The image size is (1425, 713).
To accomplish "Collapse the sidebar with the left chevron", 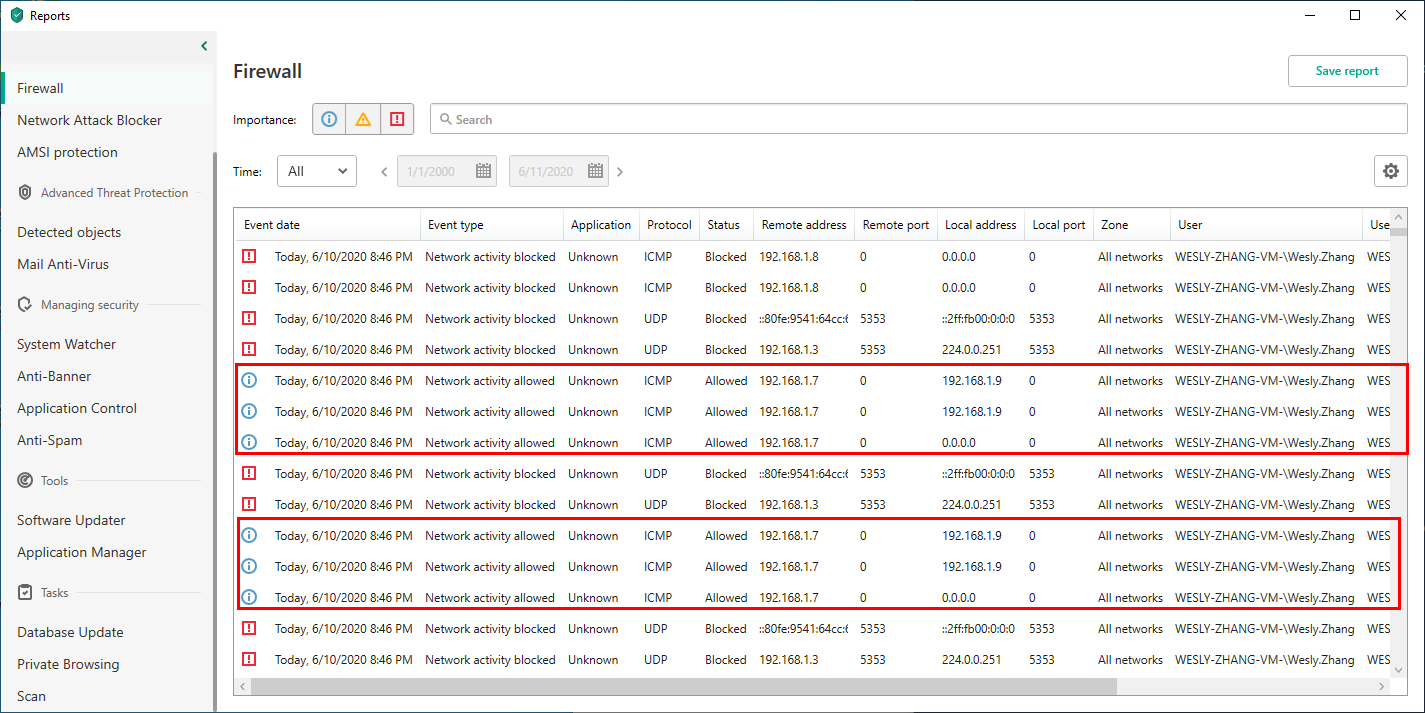I will pos(204,46).
